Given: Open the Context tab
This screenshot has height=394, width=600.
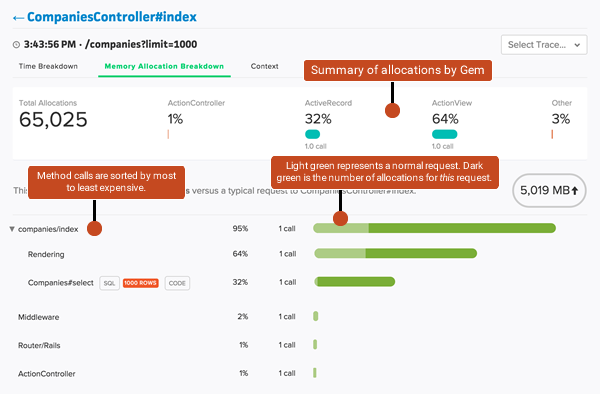Looking at the screenshot, I should pos(264,66).
